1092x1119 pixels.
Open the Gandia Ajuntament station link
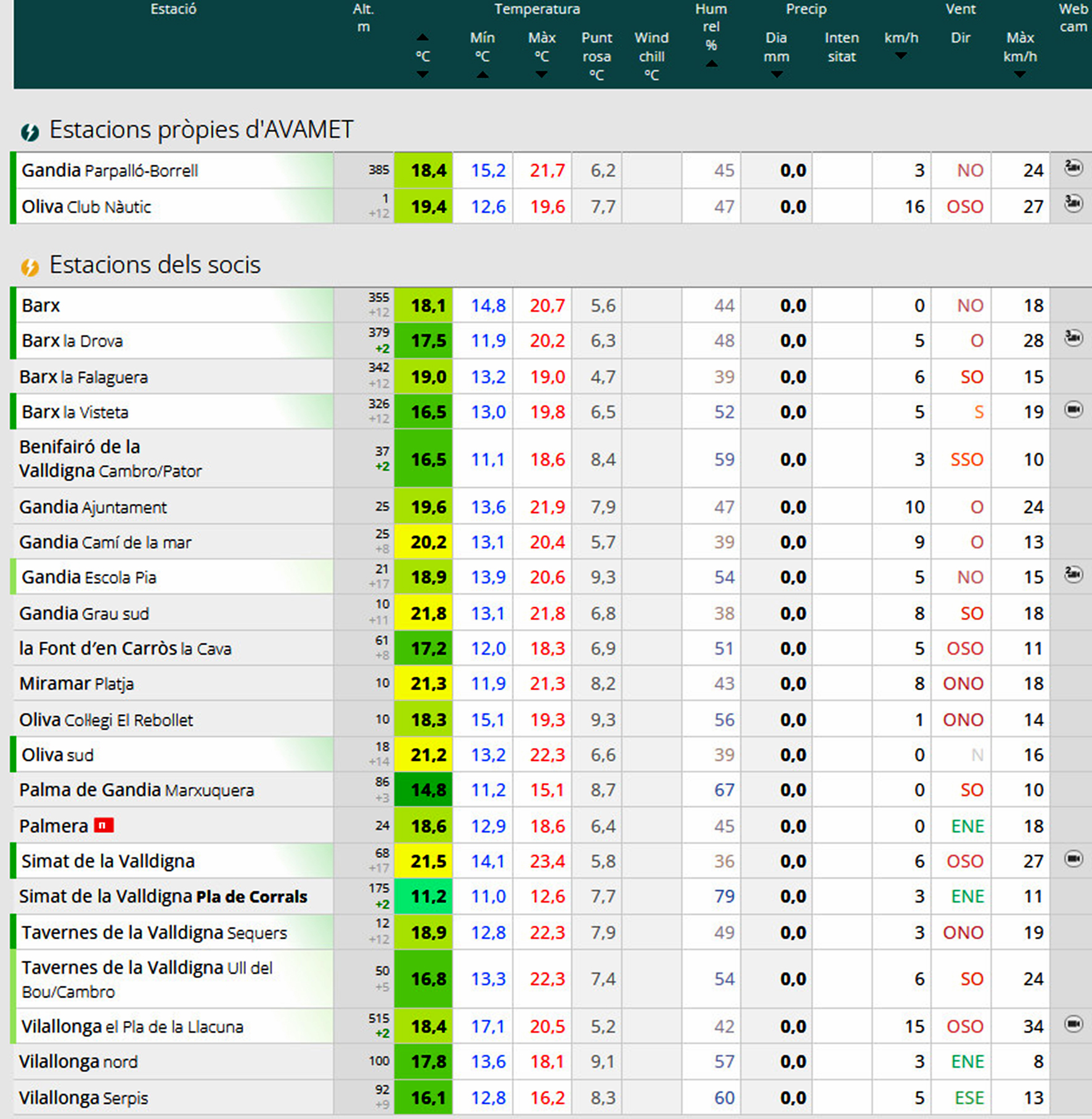(93, 507)
